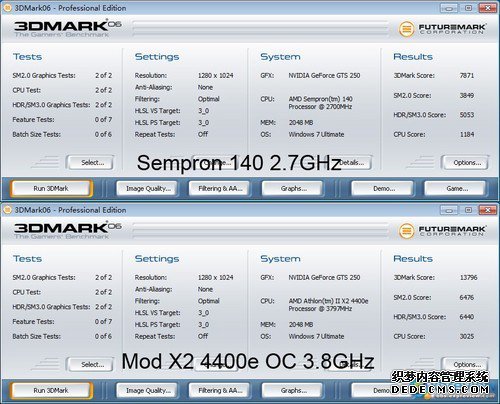This screenshot has width=500, height=404.
Task: Open Filtering & AA in bottom window
Action: (x=220, y=391)
